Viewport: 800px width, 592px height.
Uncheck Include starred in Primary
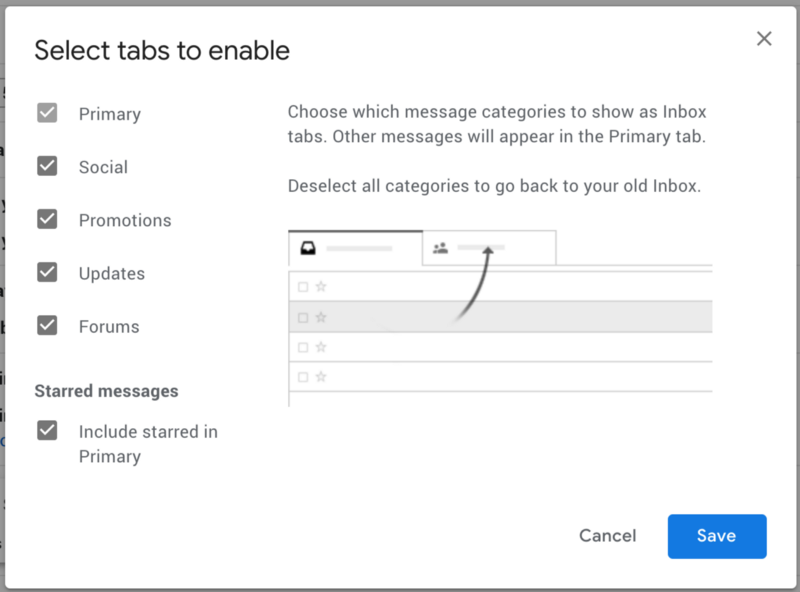(x=47, y=431)
